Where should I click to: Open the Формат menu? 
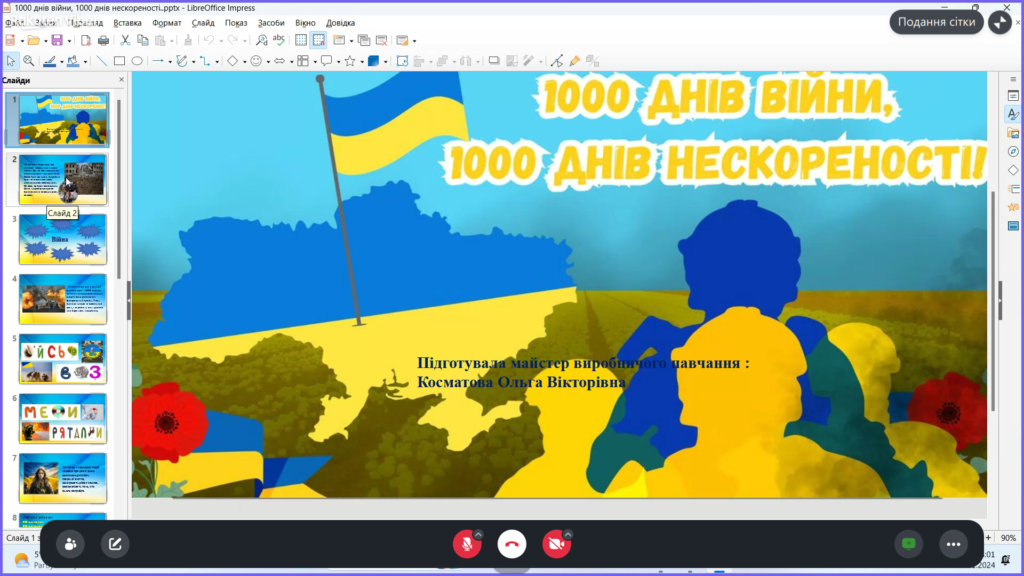[x=166, y=22]
